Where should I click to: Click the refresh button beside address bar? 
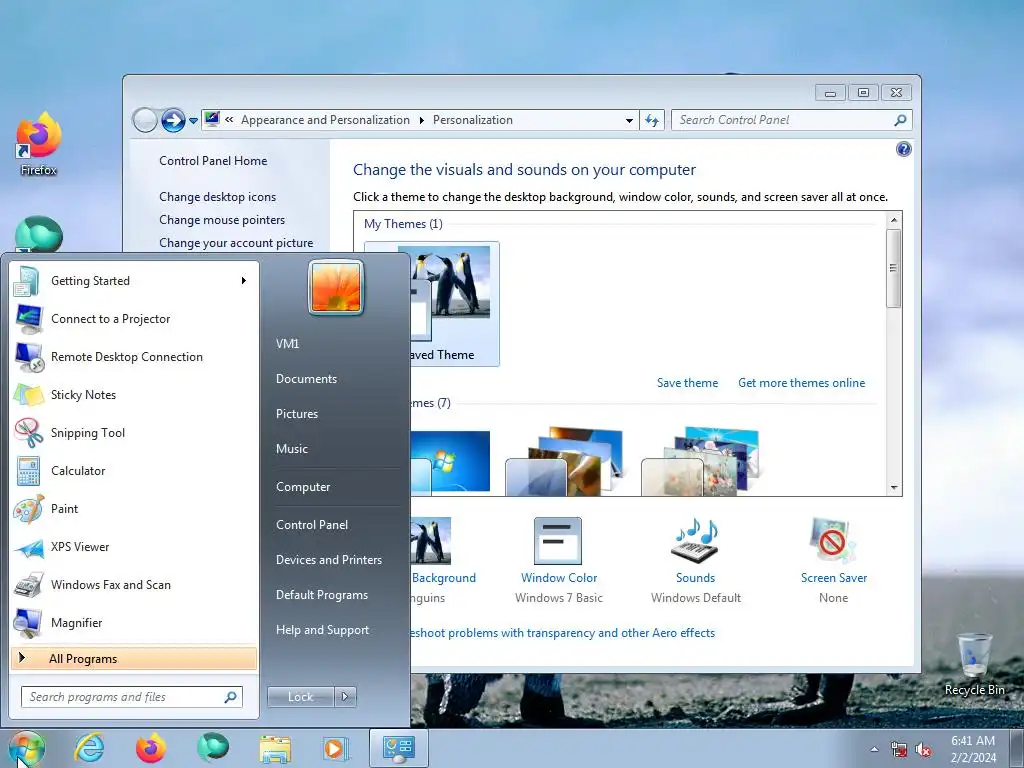[652, 120]
